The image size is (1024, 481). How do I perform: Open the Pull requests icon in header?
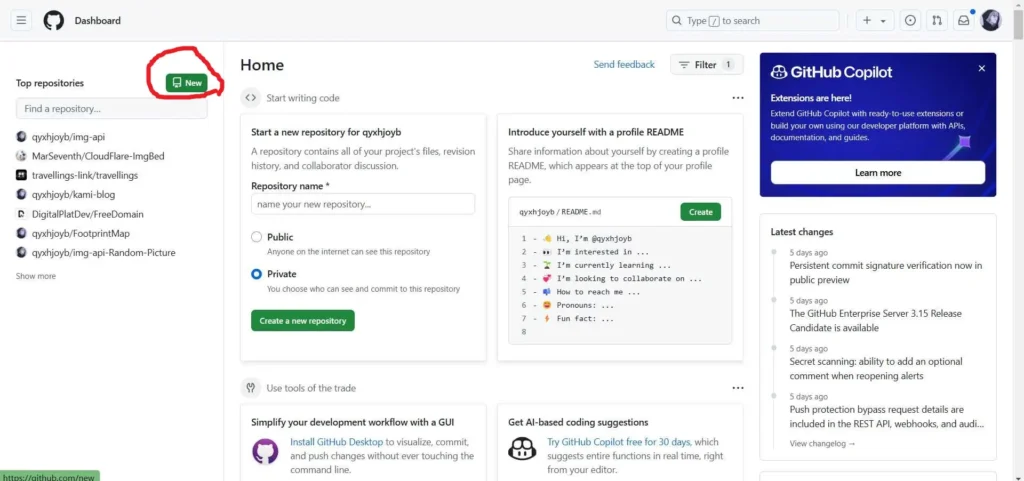[x=937, y=20]
